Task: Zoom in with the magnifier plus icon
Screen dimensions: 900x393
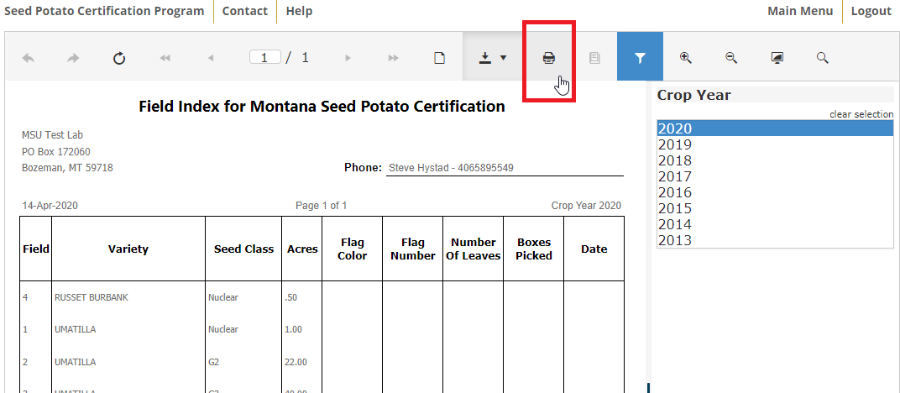Action: tap(685, 57)
